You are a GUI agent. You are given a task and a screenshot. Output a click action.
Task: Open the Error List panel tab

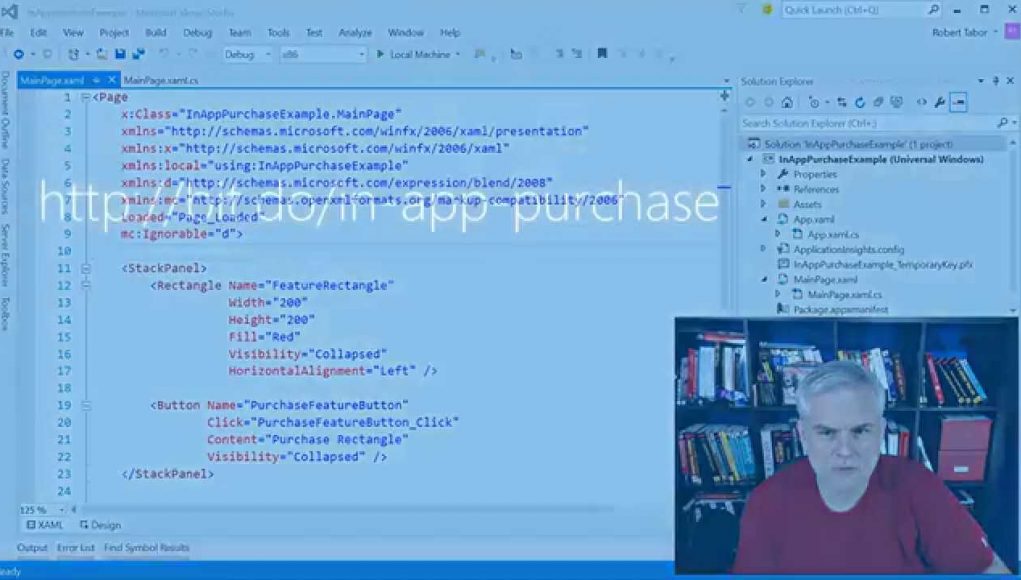pyautogui.click(x=76, y=547)
